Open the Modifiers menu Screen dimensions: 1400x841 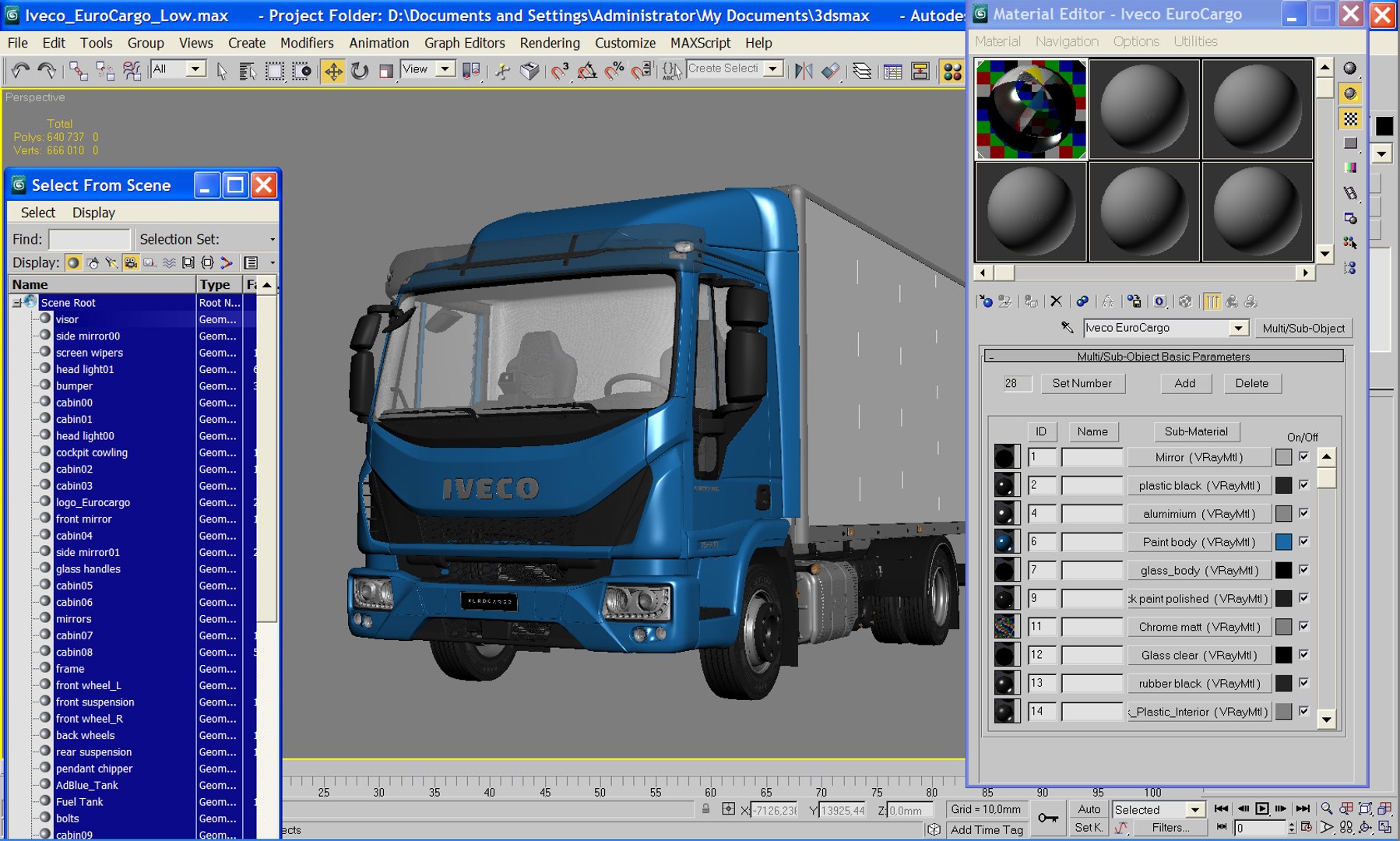click(x=307, y=43)
